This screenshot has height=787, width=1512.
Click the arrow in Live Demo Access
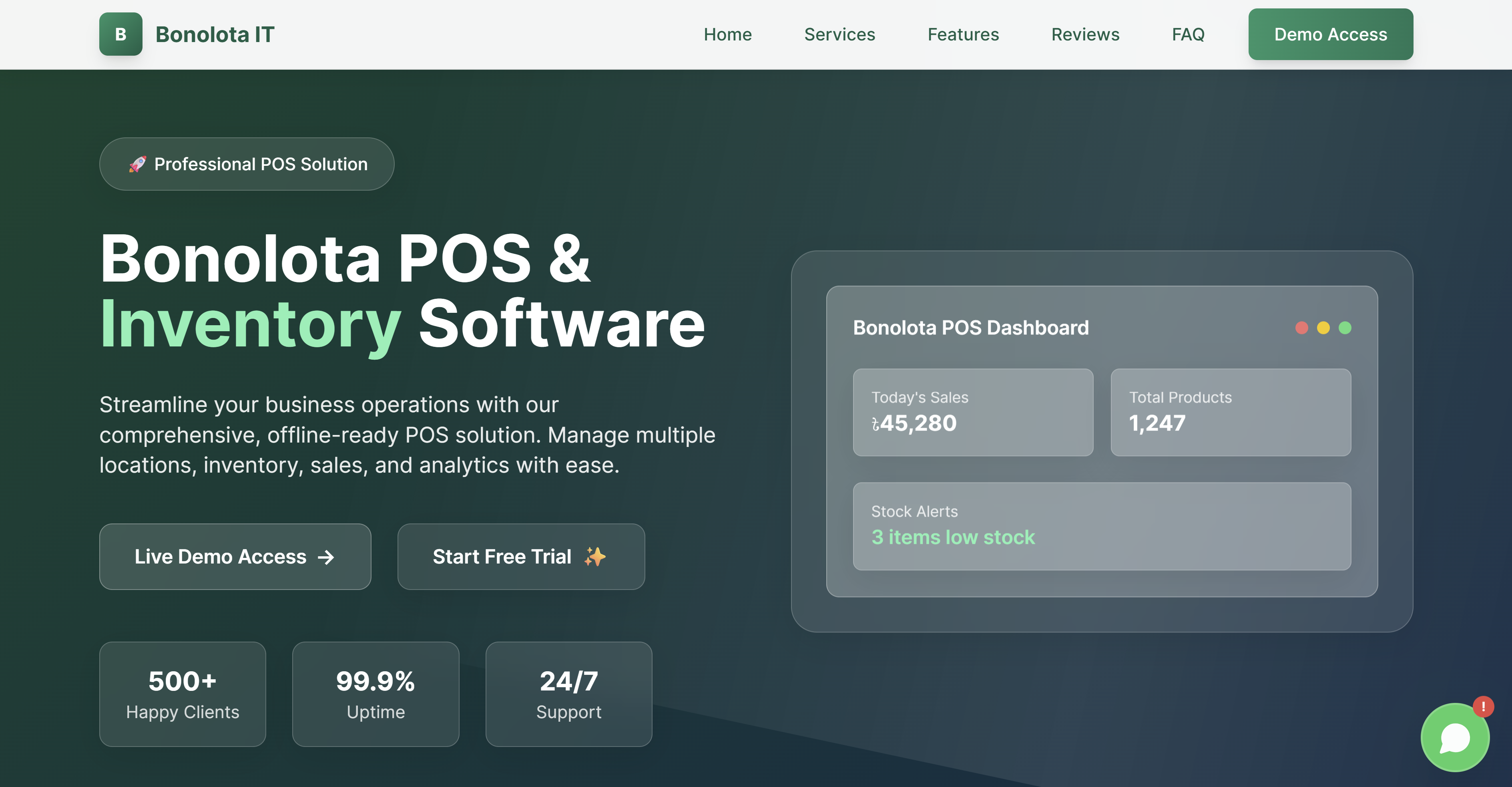326,557
